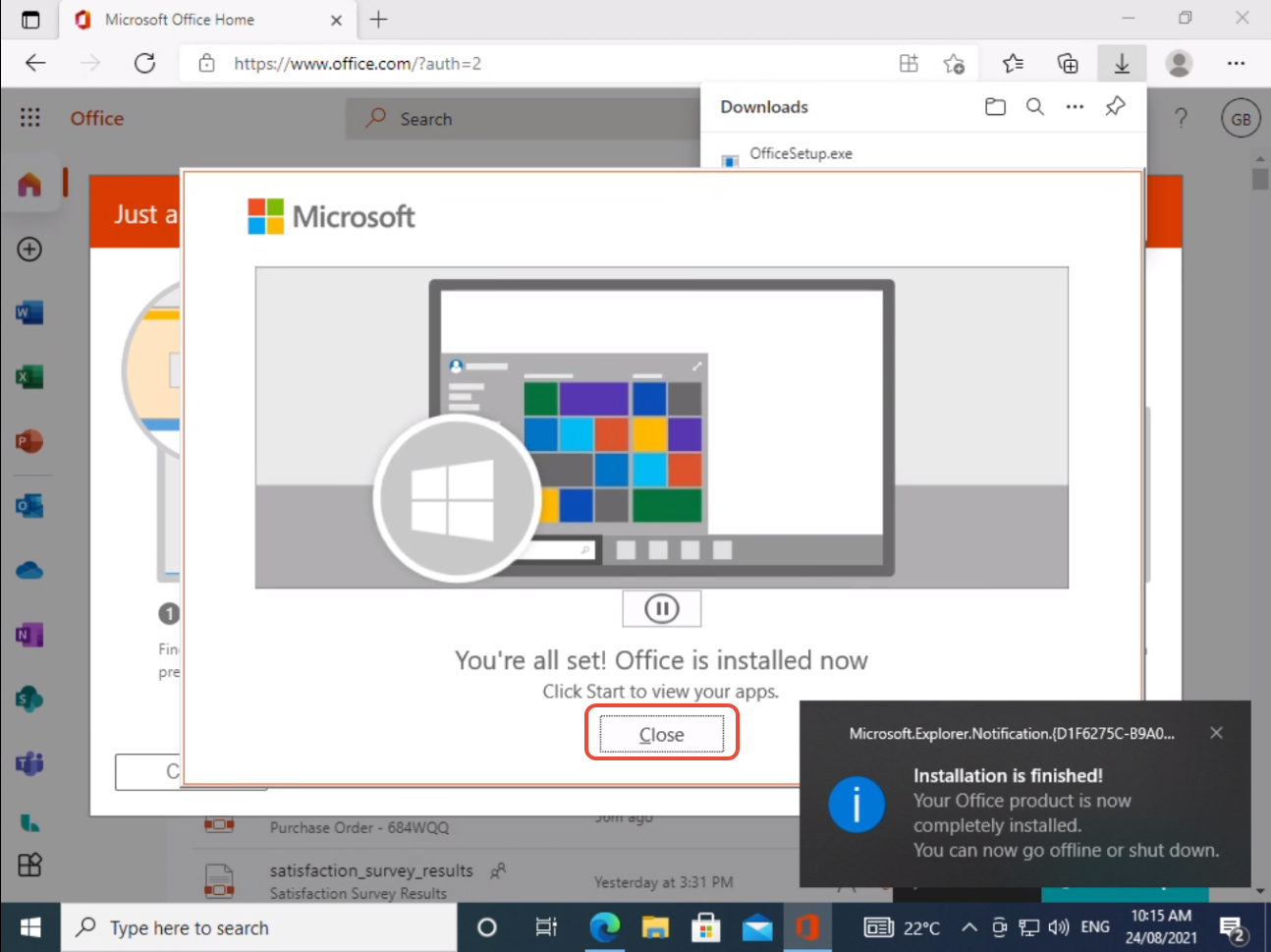Image resolution: width=1271 pixels, height=952 pixels.
Task: Open downloads folder icon in Downloads panel
Action: point(995,106)
